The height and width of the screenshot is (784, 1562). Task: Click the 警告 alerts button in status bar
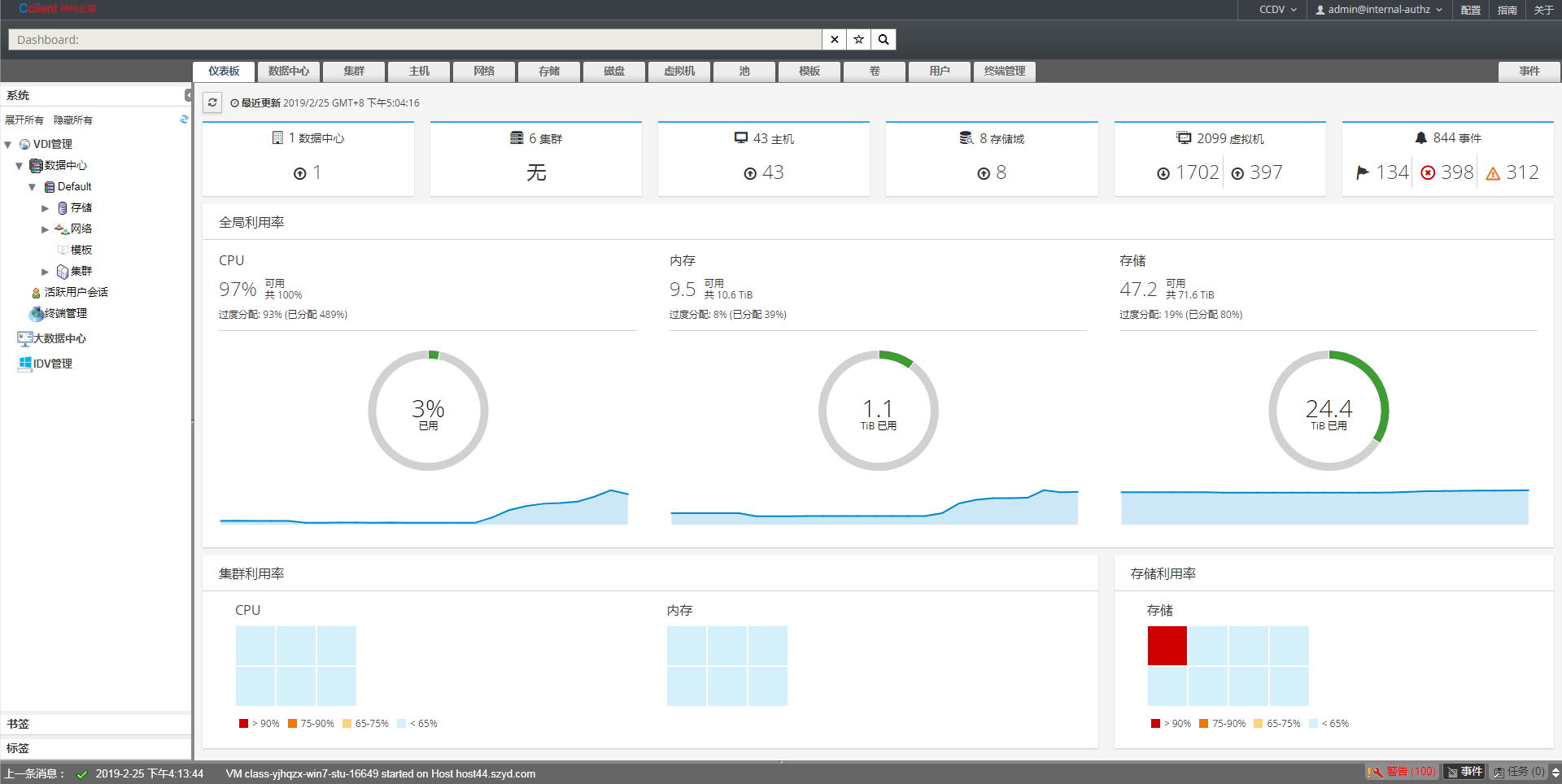1402,772
